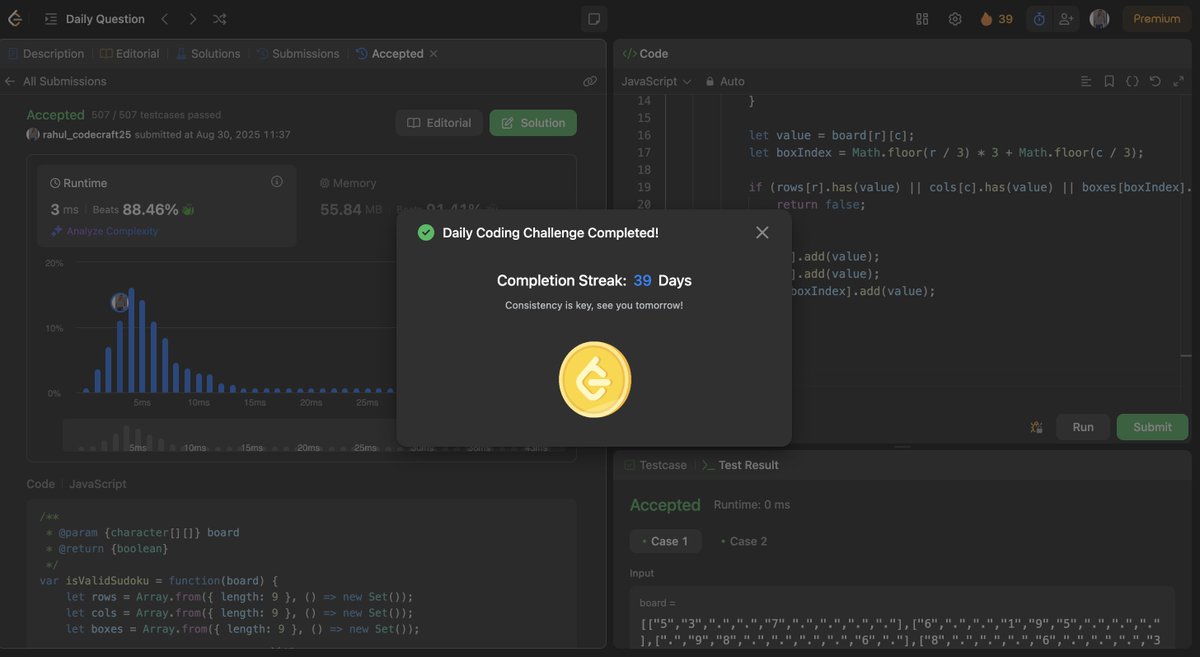Click the Run button
1200x657 pixels.
[1083, 427]
